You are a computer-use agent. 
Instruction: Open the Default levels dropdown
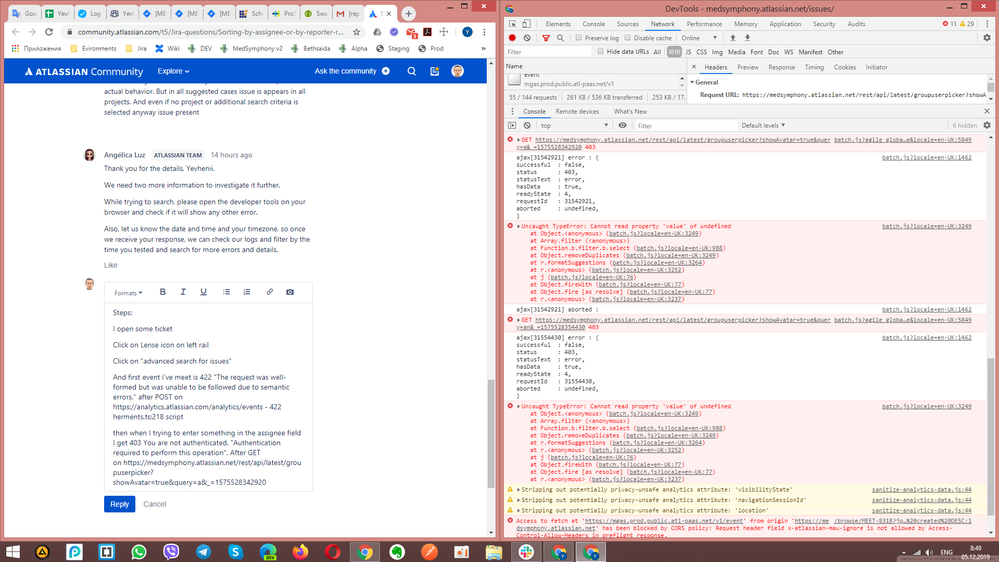[763, 126]
